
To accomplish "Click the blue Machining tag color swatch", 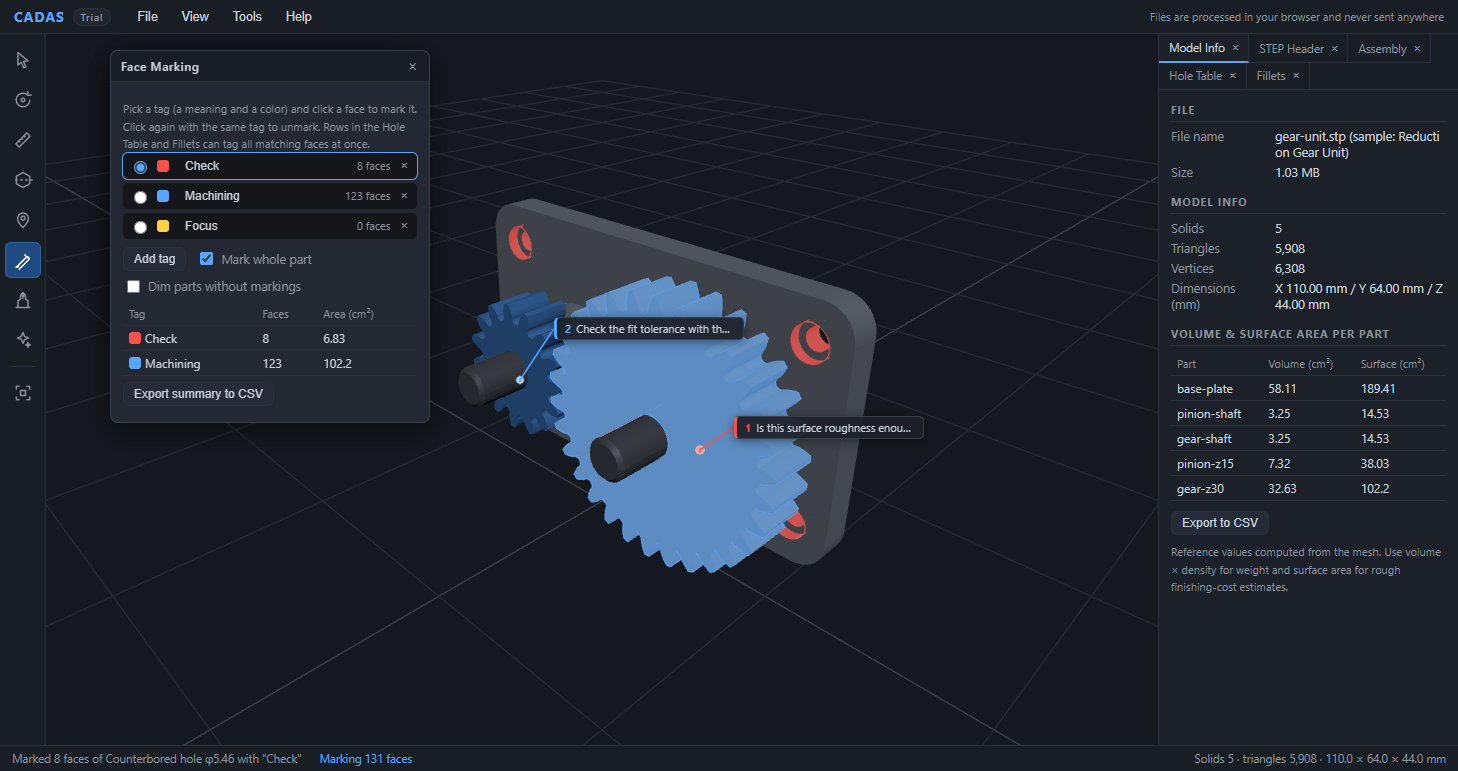I will (163, 196).
